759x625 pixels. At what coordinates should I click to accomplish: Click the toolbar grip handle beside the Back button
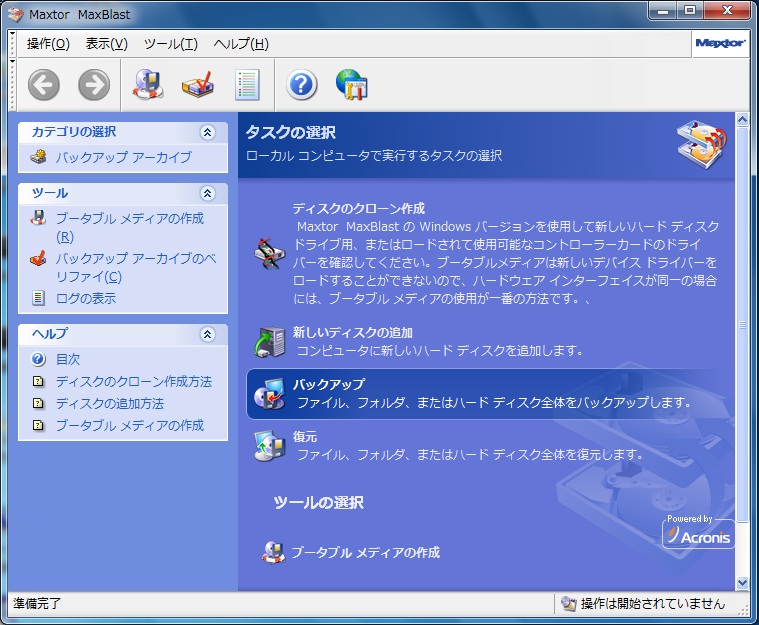point(13,85)
